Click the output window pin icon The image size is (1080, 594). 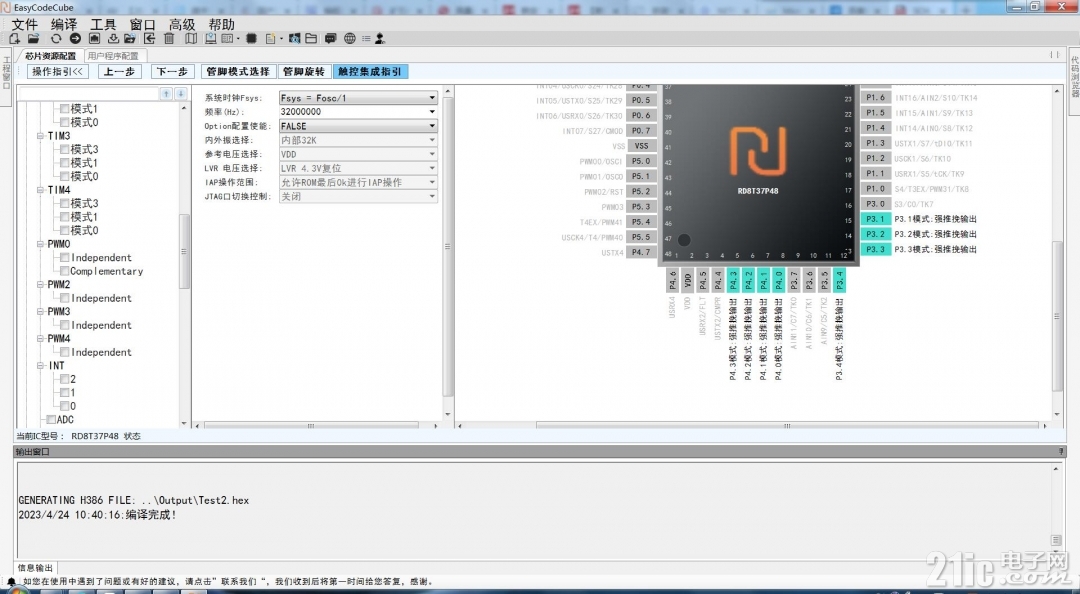tap(1061, 452)
